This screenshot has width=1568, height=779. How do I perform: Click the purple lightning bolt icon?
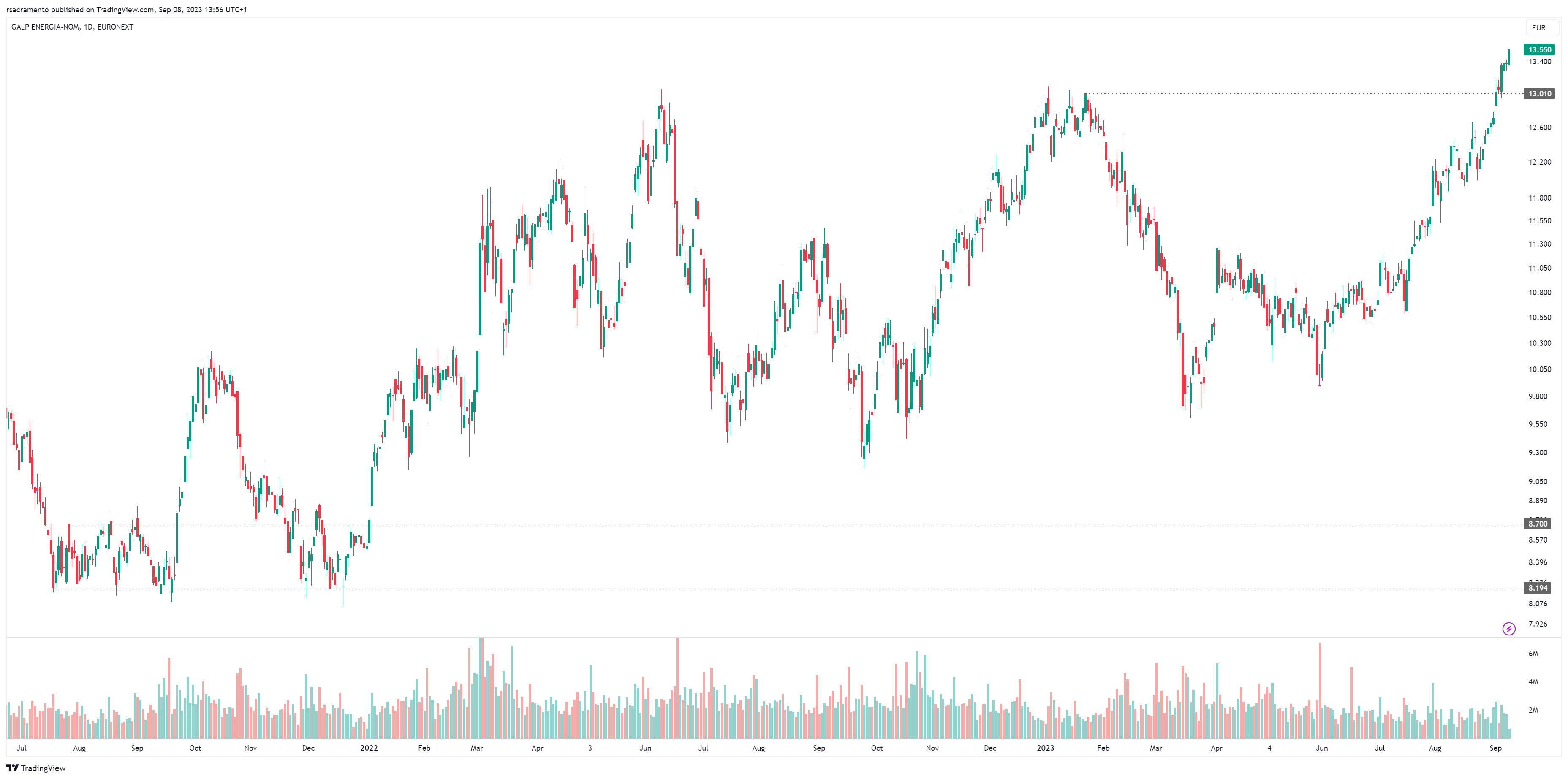pyautogui.click(x=1508, y=629)
